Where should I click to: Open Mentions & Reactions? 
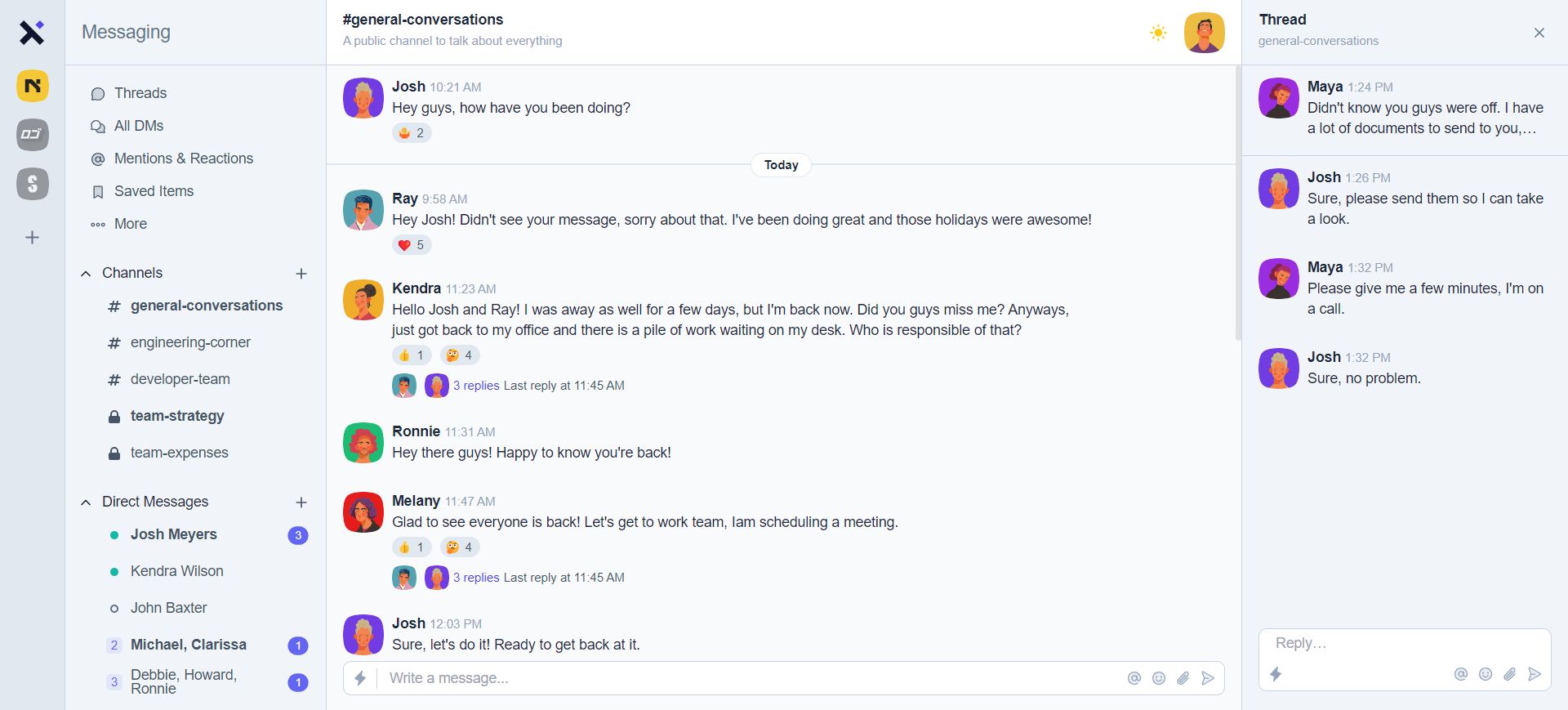(183, 159)
